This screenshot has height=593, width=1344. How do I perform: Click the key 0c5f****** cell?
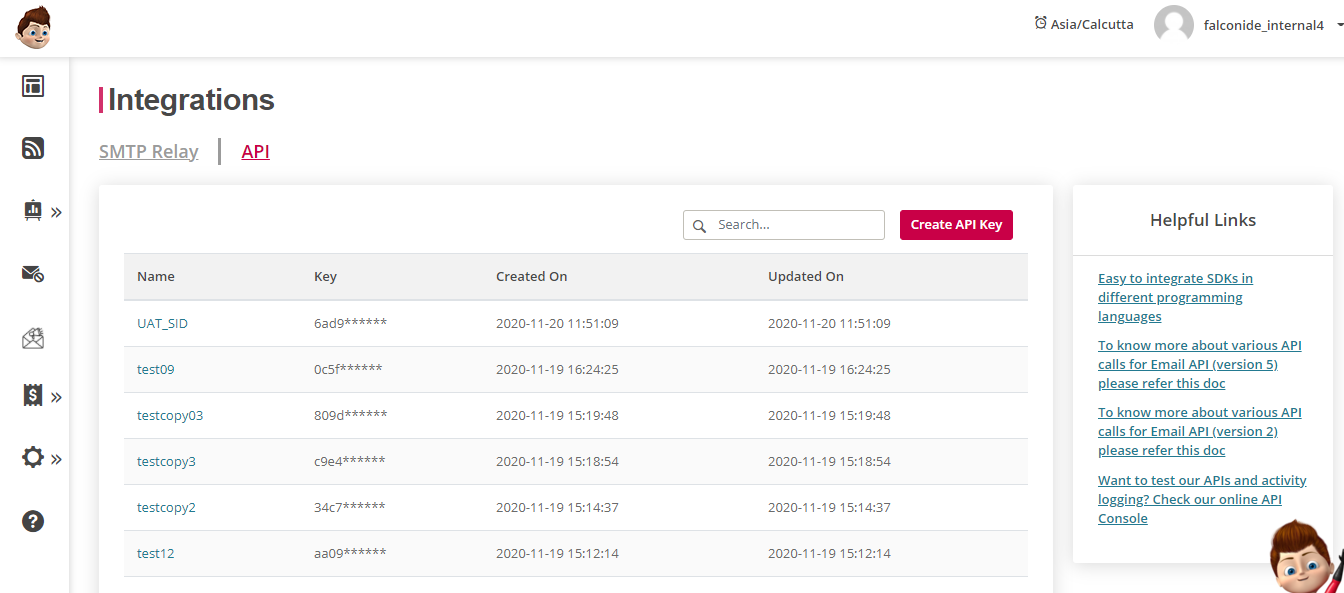[x=348, y=369]
